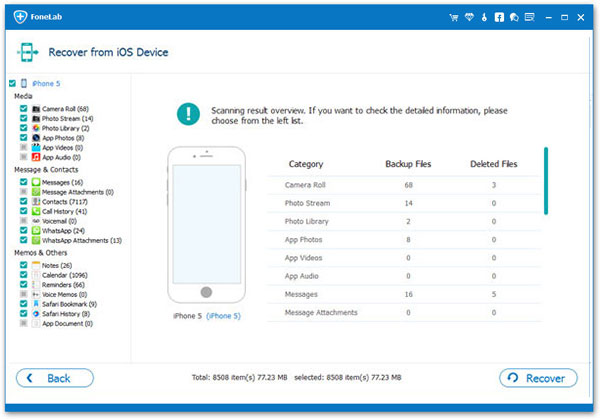The image size is (600, 419).
Task: Click the Backup Files column header
Action: (408, 164)
